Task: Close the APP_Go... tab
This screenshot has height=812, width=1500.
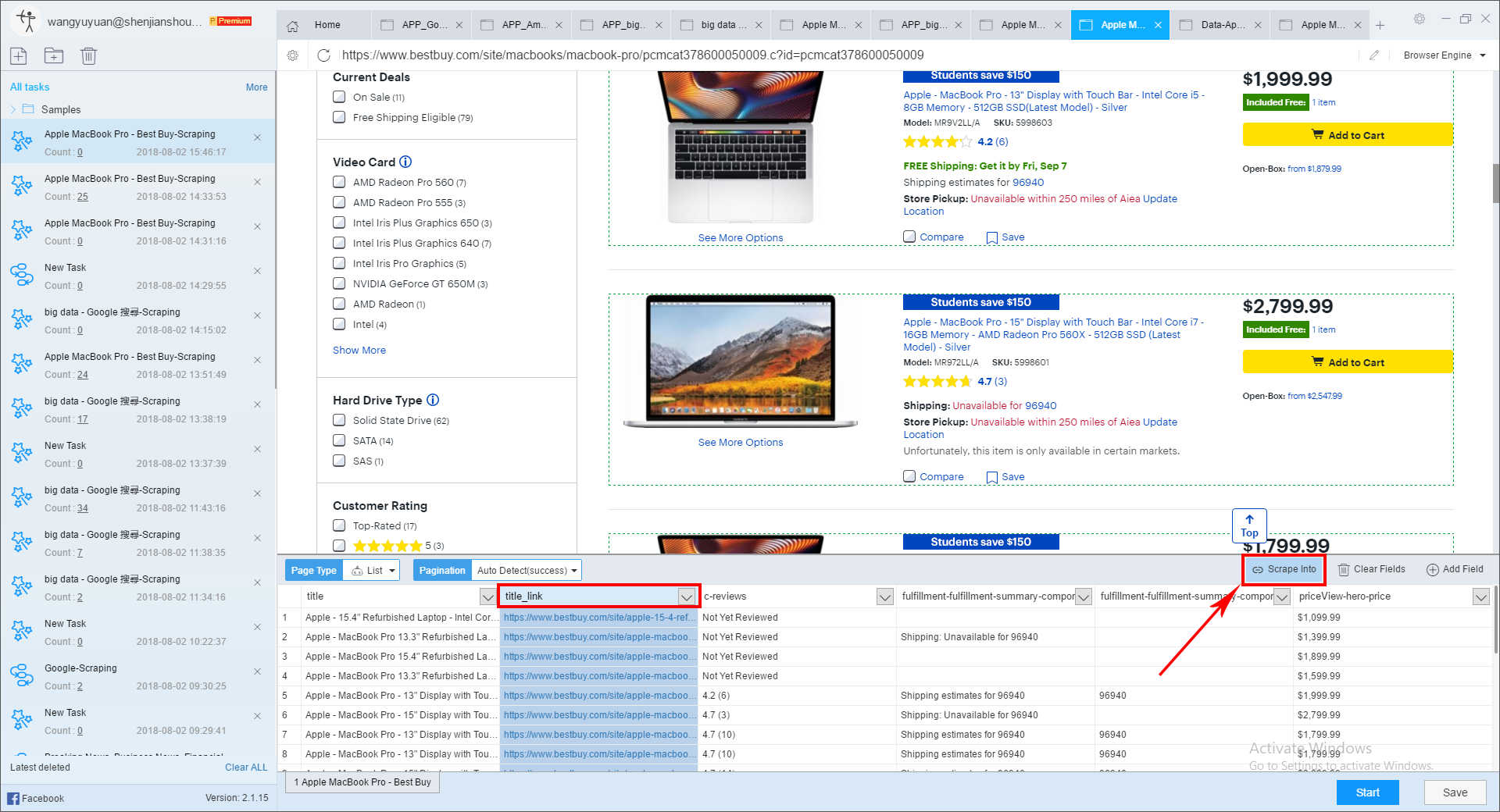Action: (459, 25)
